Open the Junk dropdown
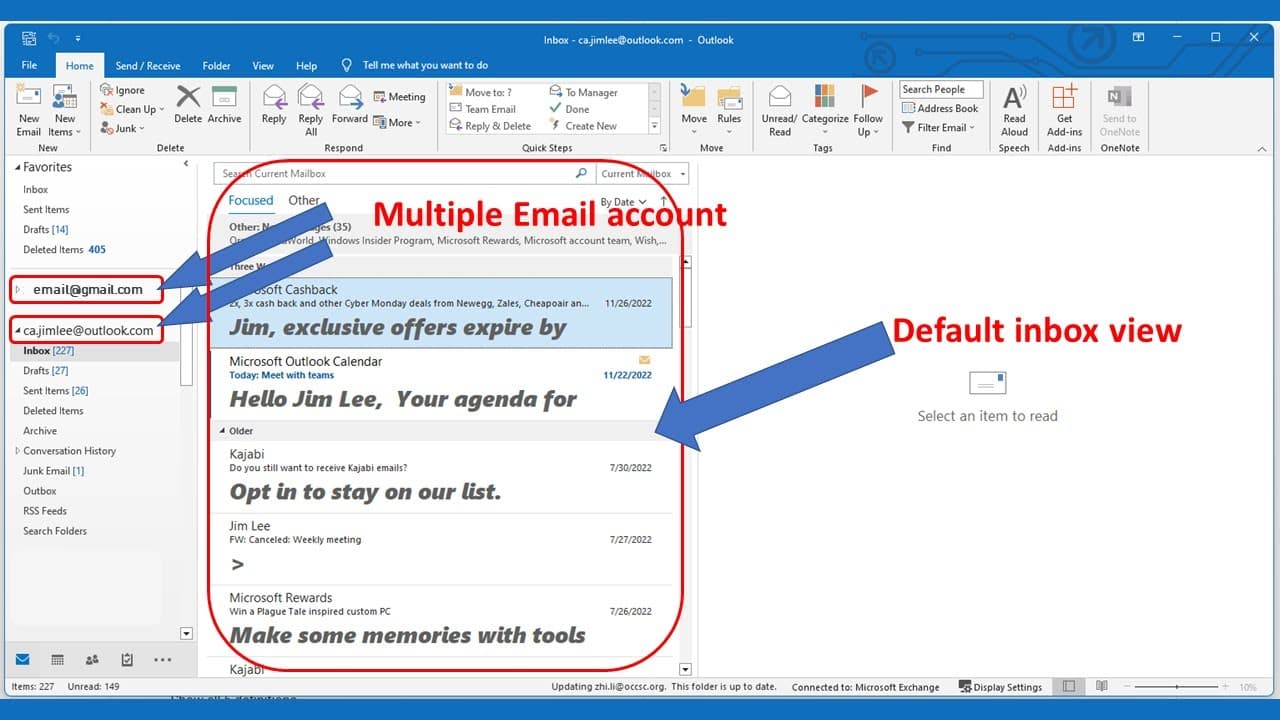 pos(123,128)
